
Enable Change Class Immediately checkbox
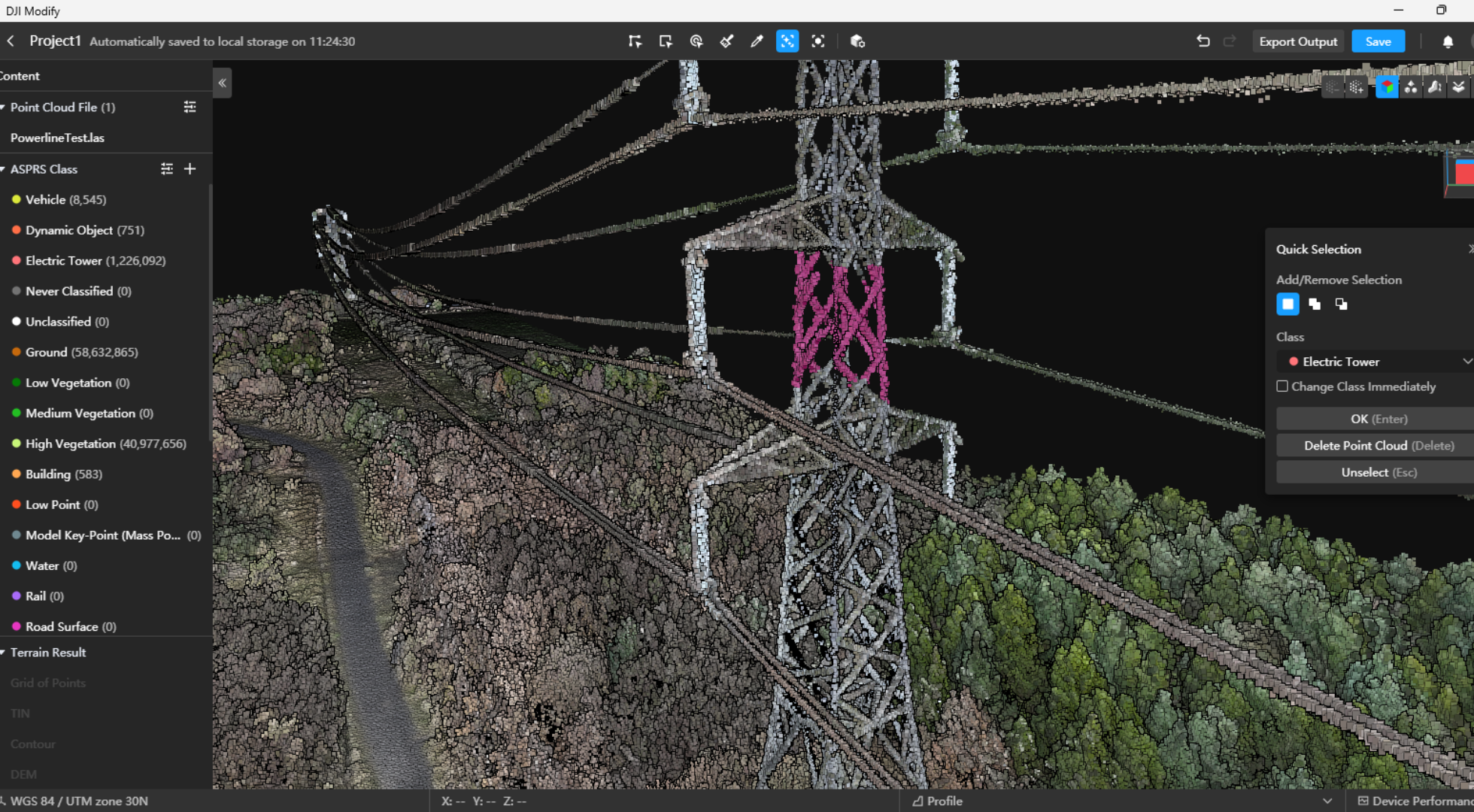click(x=1282, y=386)
